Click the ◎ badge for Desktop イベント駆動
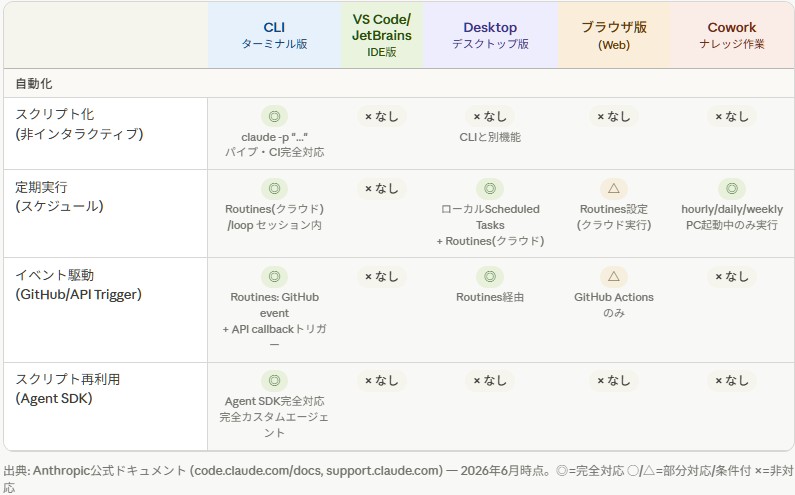 490,276
